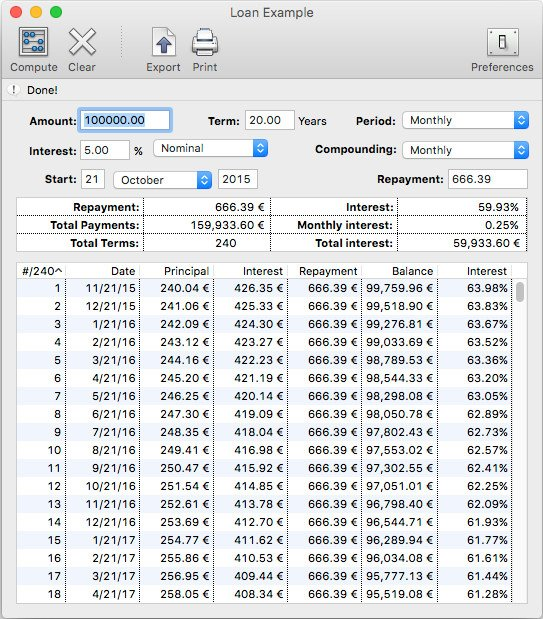Click the Print printer icon

tap(205, 42)
